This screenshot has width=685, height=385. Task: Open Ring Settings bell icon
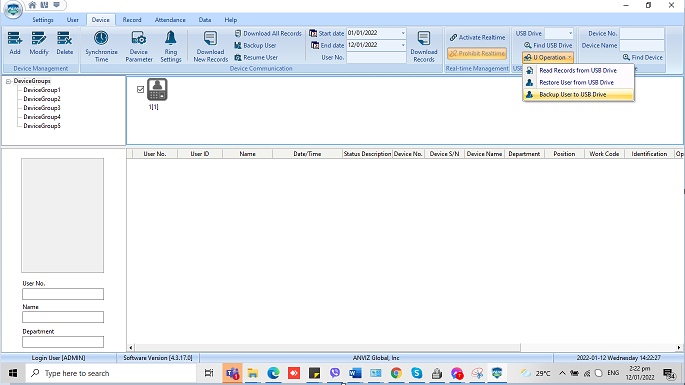coord(171,38)
